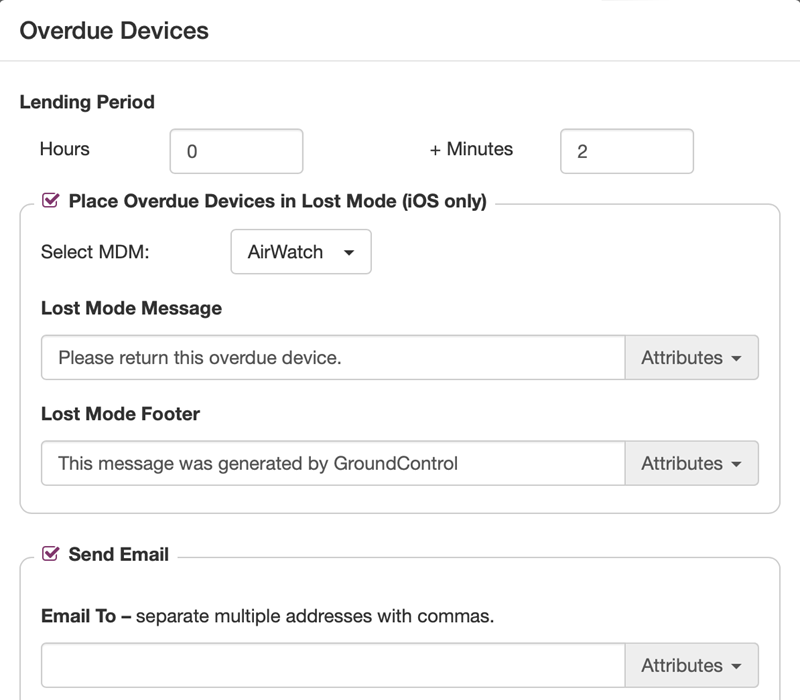Screen dimensions: 800x700
Task: Click the Lost Mode Message text field
Action: tap(333, 358)
